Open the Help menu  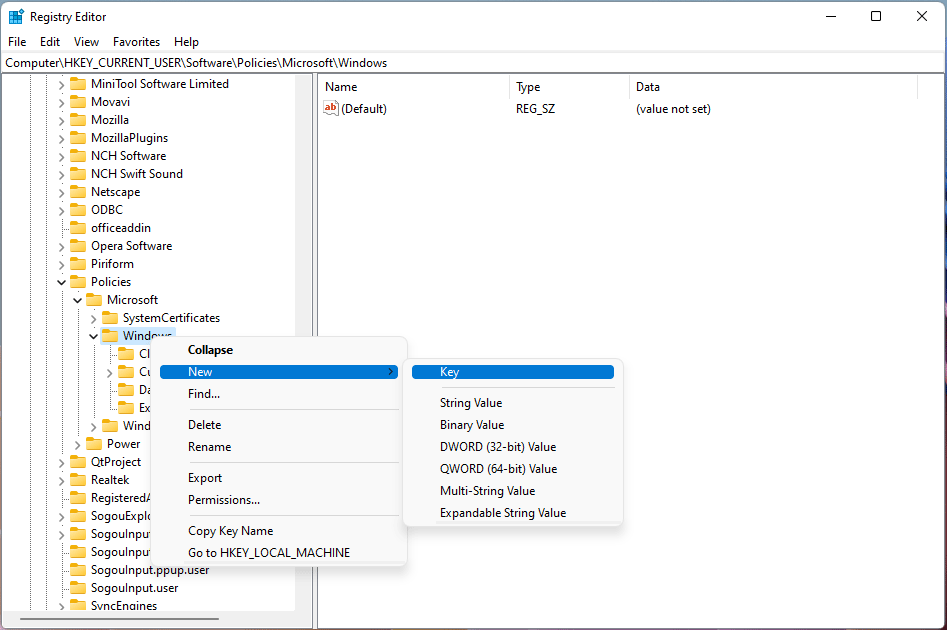[186, 42]
